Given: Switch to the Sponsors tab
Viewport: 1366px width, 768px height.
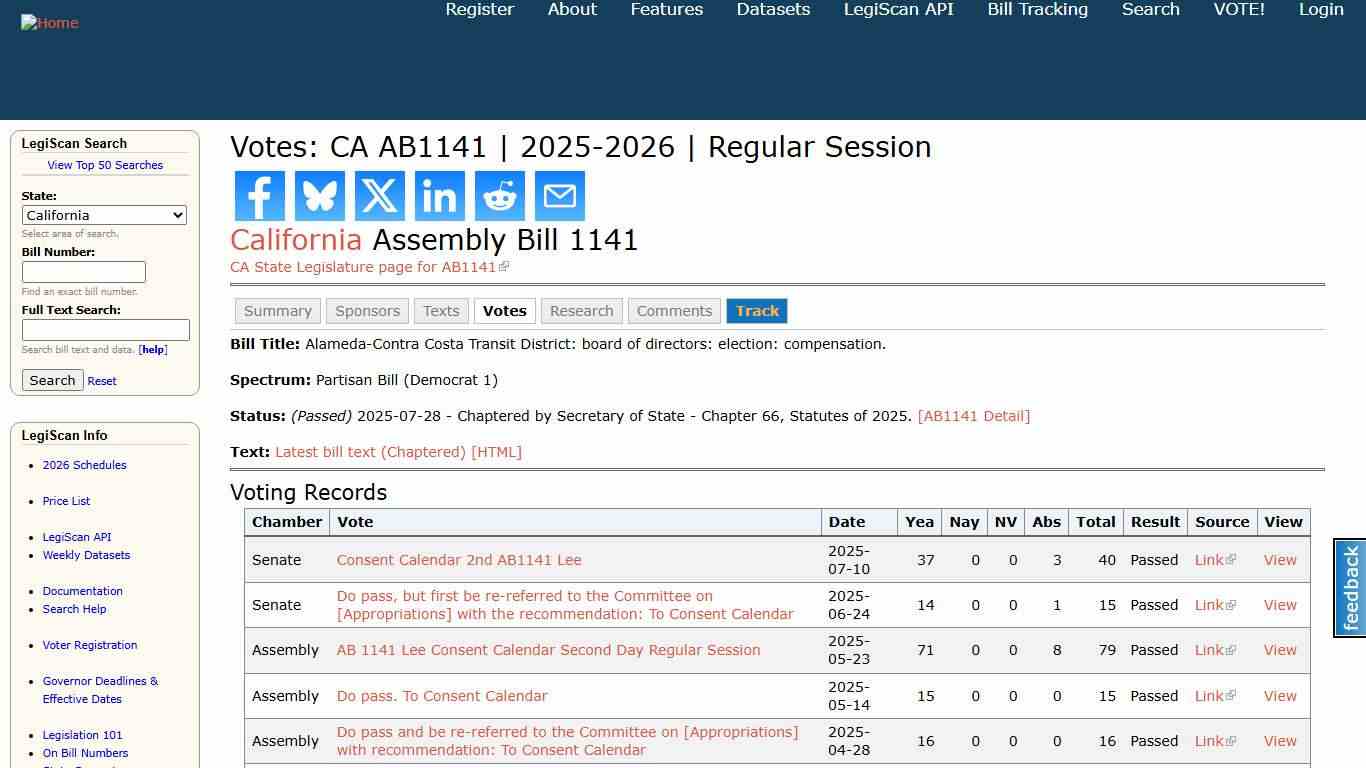Looking at the screenshot, I should coord(367,311).
